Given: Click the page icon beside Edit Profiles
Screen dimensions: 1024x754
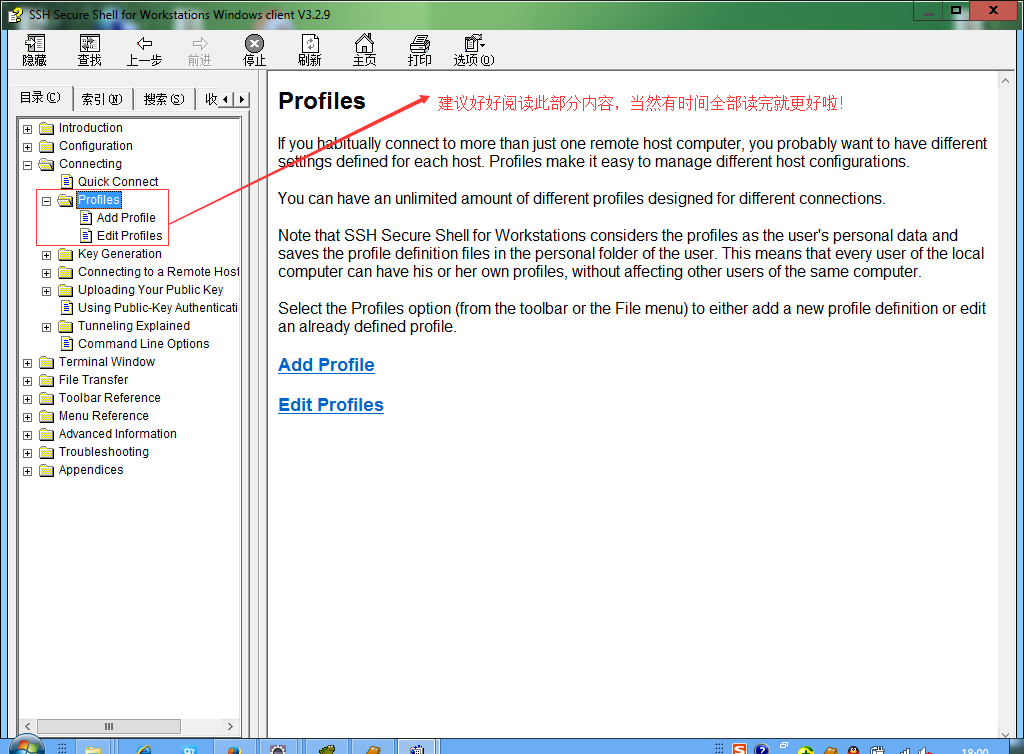Looking at the screenshot, I should point(86,236).
